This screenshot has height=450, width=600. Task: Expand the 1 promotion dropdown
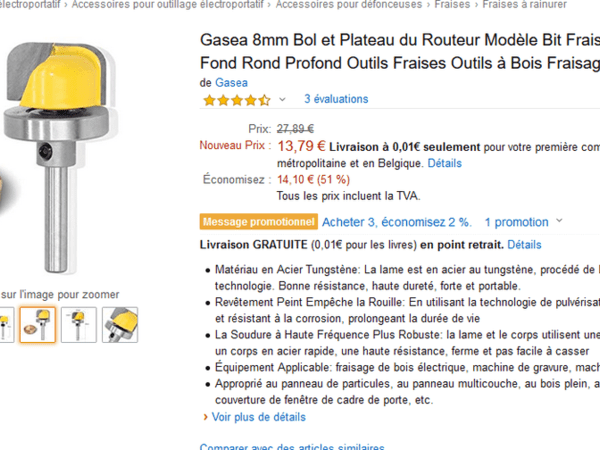coord(523,222)
